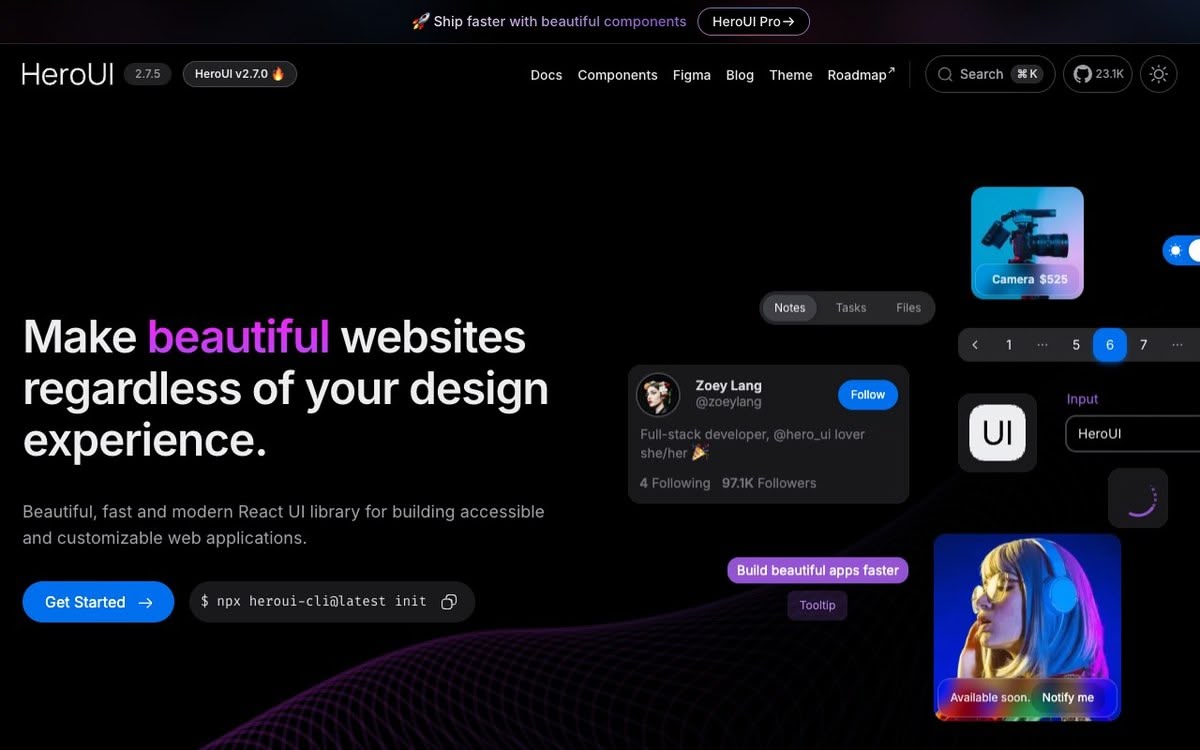
Task: Click the 'Build beautiful apps faster' tooltip bubble
Action: click(x=818, y=570)
